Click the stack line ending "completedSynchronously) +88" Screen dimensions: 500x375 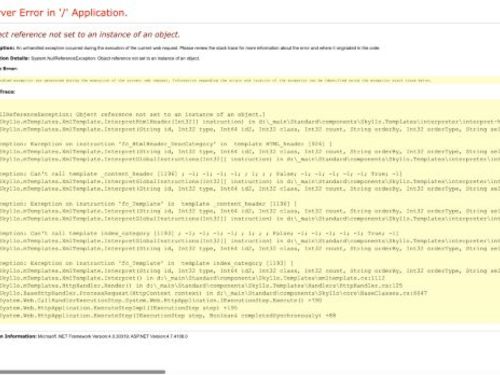click(168, 315)
